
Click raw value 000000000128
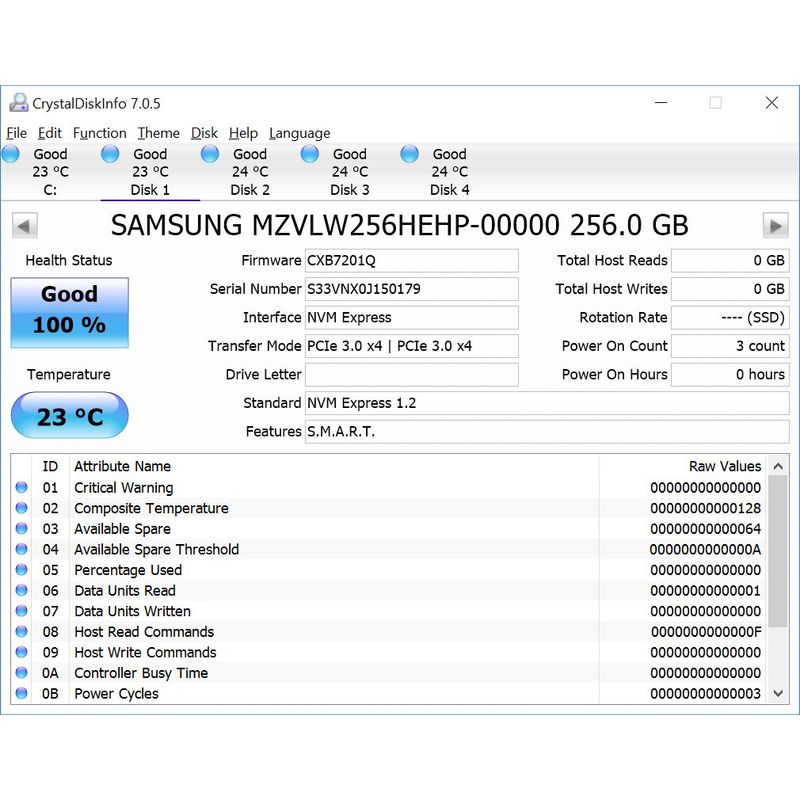[x=706, y=508]
